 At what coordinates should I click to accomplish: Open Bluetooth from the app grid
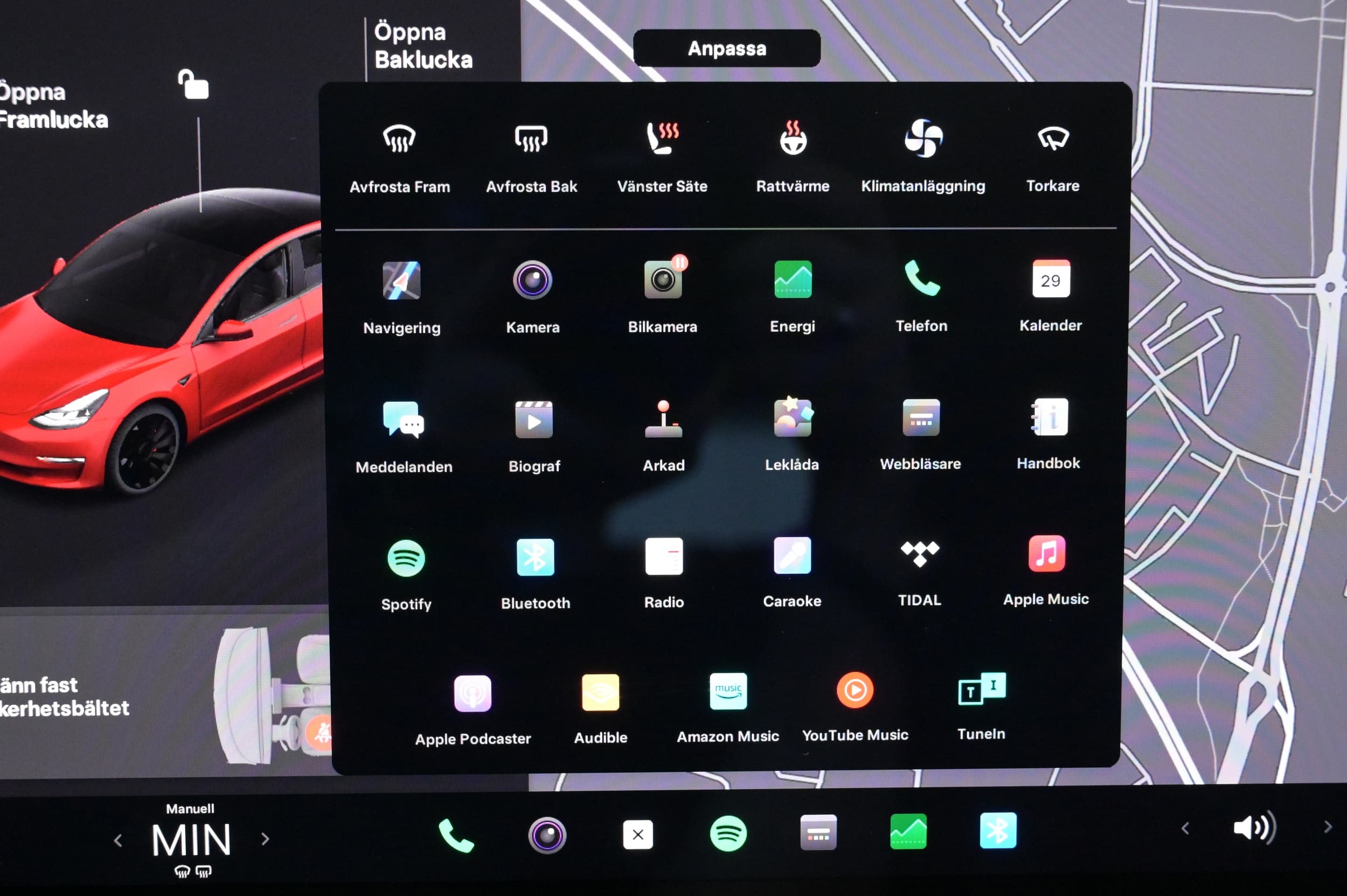click(535, 574)
